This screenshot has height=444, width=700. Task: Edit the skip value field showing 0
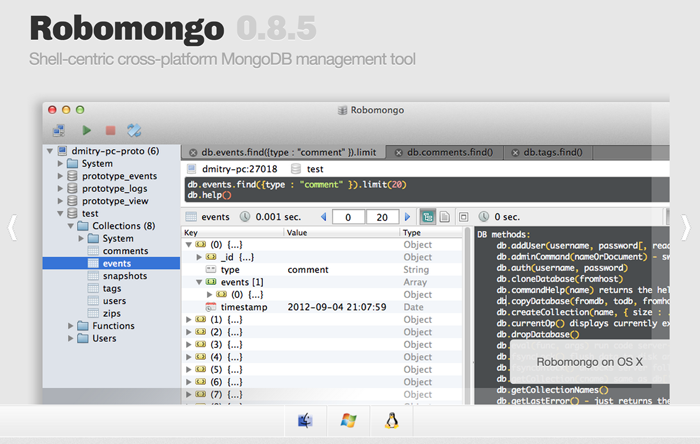(x=348, y=217)
